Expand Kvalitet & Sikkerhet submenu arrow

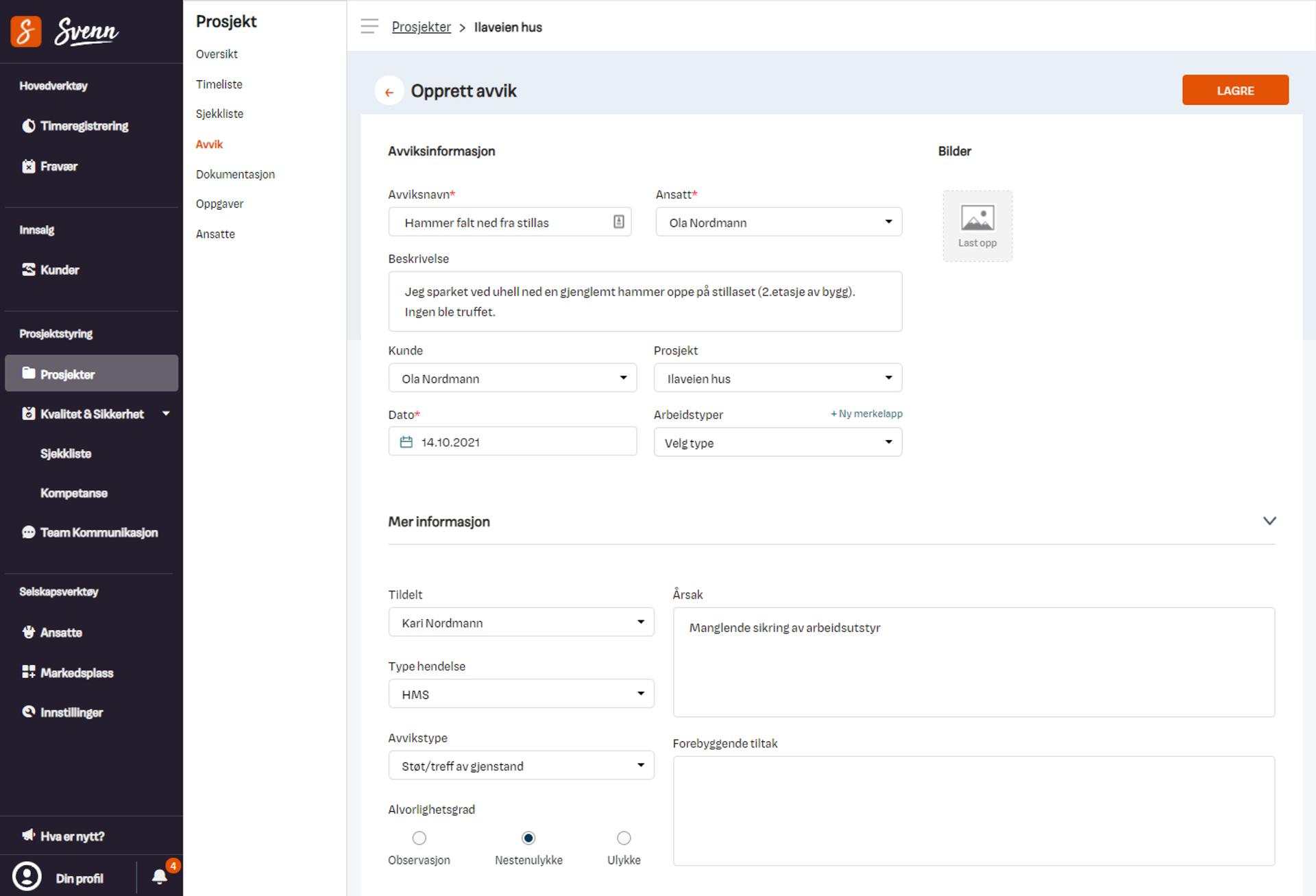coord(166,413)
